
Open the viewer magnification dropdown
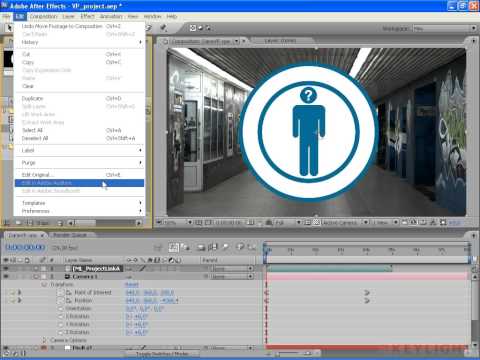click(x=176, y=222)
